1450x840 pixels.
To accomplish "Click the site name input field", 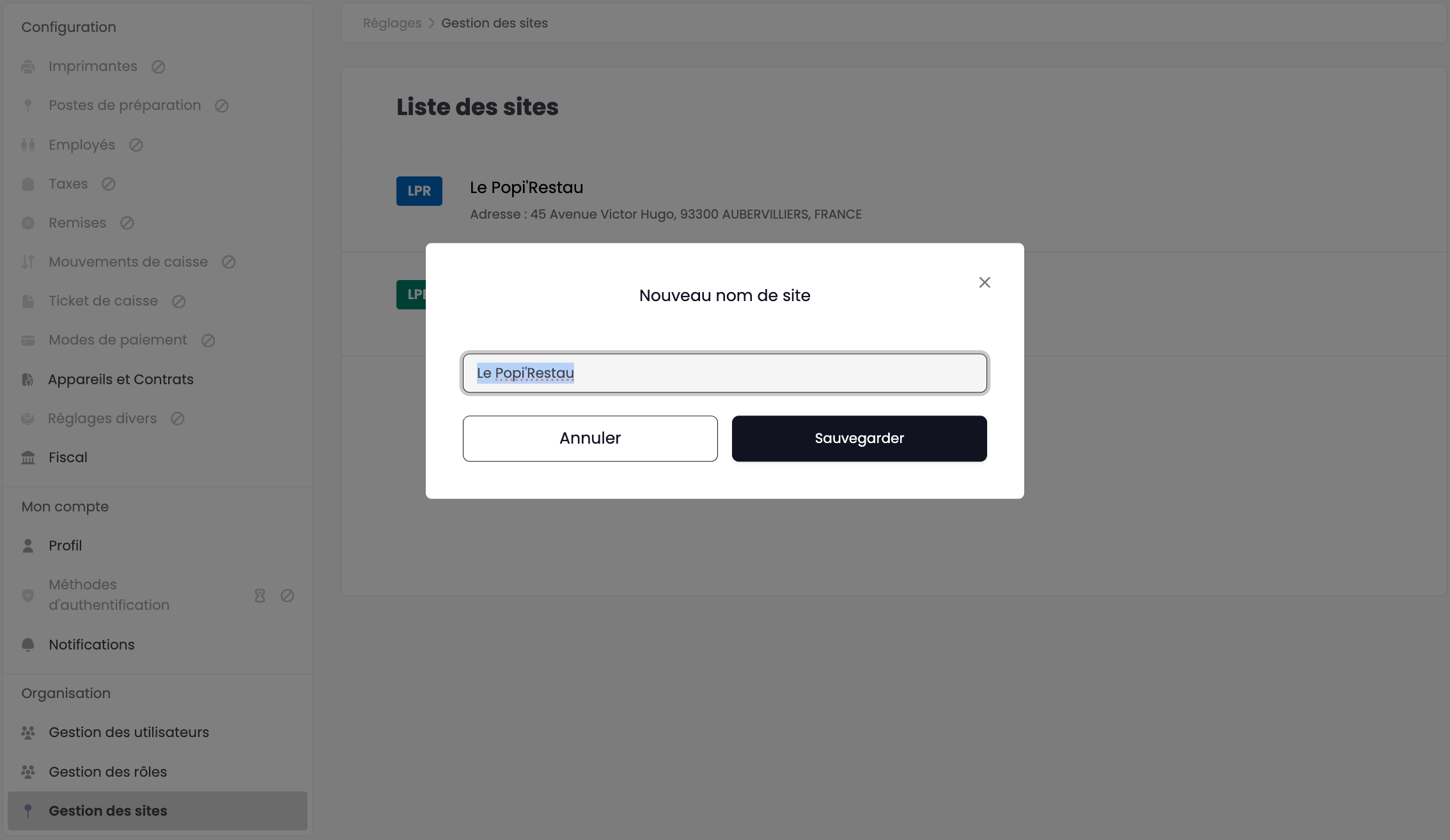I will pyautogui.click(x=725, y=373).
